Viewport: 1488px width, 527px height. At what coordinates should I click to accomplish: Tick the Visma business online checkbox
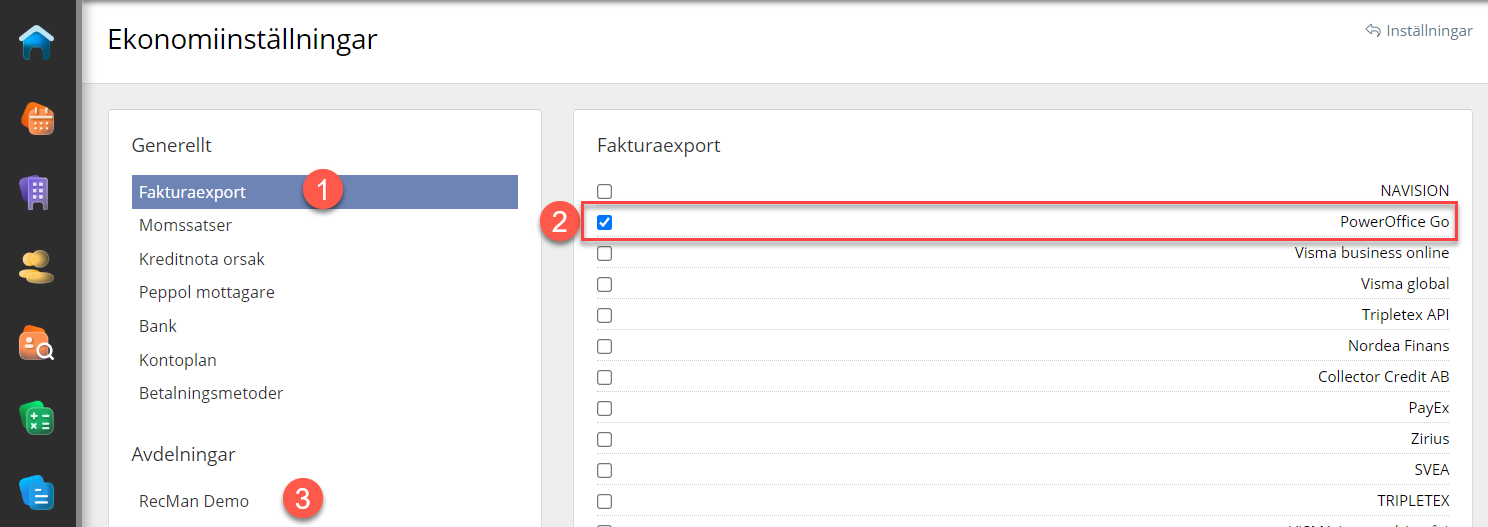pos(604,254)
